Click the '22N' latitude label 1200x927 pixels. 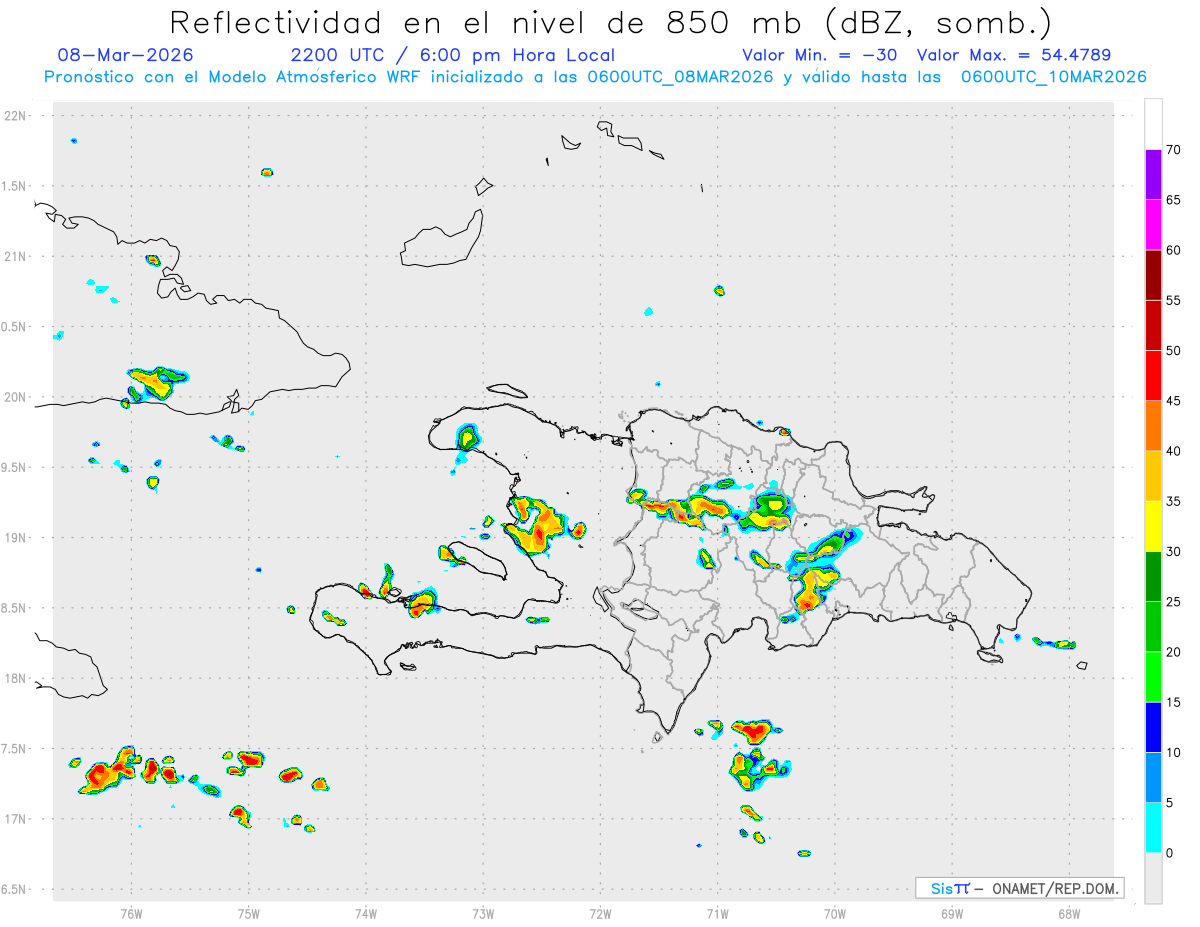(x=16, y=116)
